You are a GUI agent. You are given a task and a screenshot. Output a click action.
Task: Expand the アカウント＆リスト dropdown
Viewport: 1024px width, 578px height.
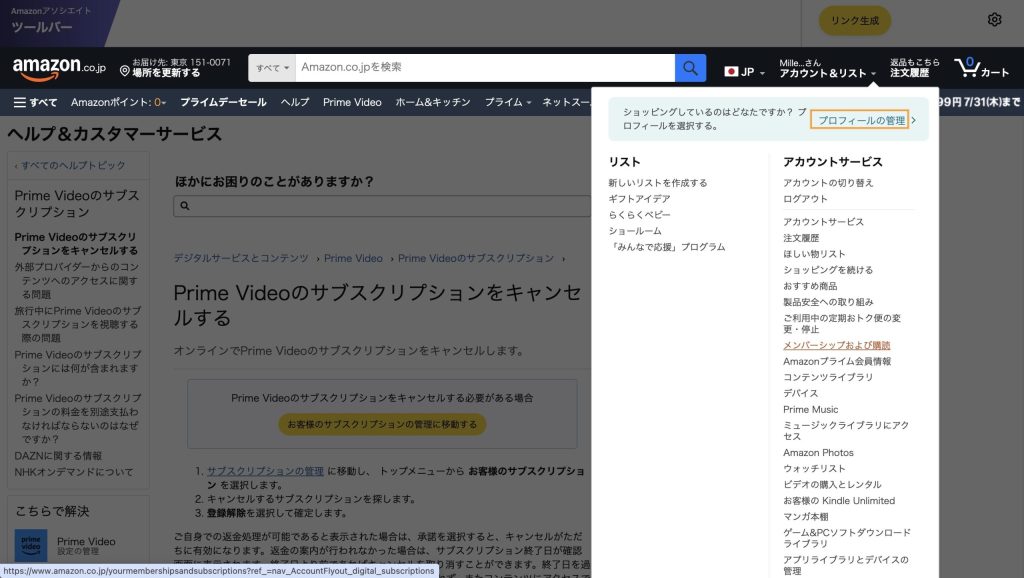point(827,73)
